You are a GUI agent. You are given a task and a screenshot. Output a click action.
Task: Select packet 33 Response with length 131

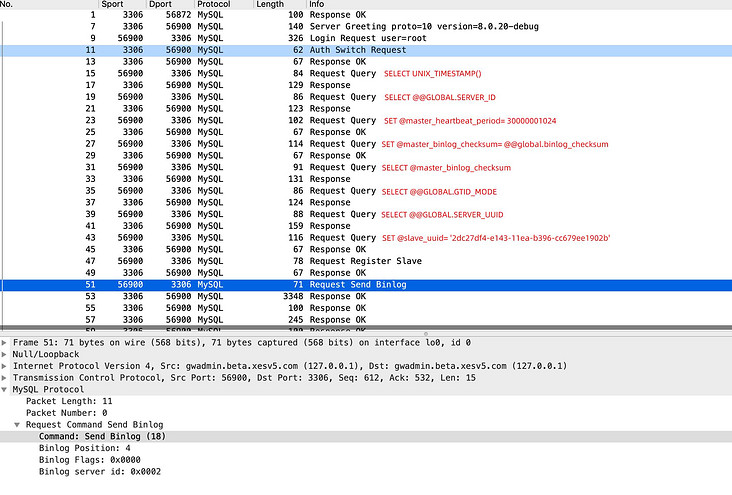pyautogui.click(x=366, y=179)
